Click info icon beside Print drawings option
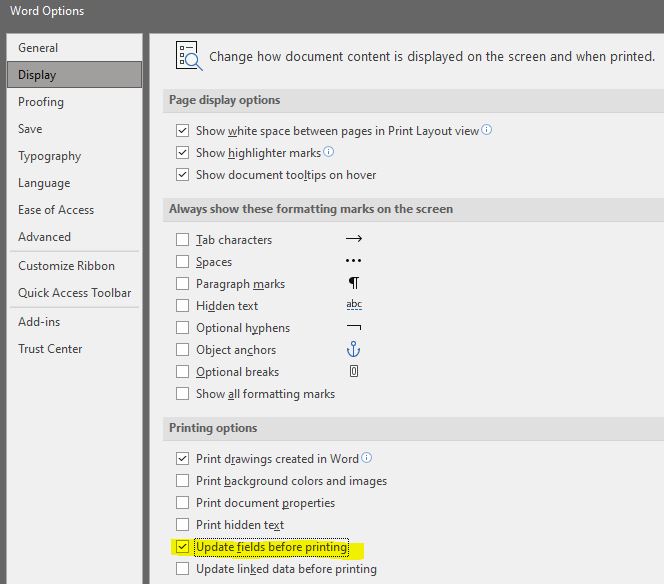This screenshot has height=584, width=664. 367,459
